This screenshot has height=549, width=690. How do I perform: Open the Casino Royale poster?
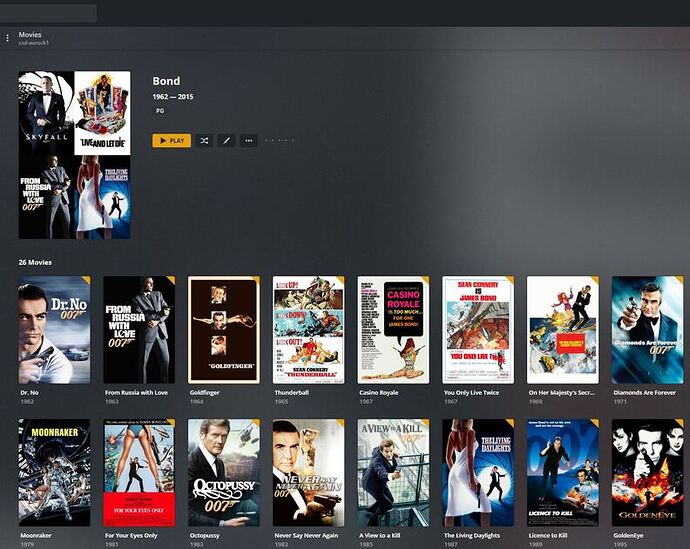393,330
